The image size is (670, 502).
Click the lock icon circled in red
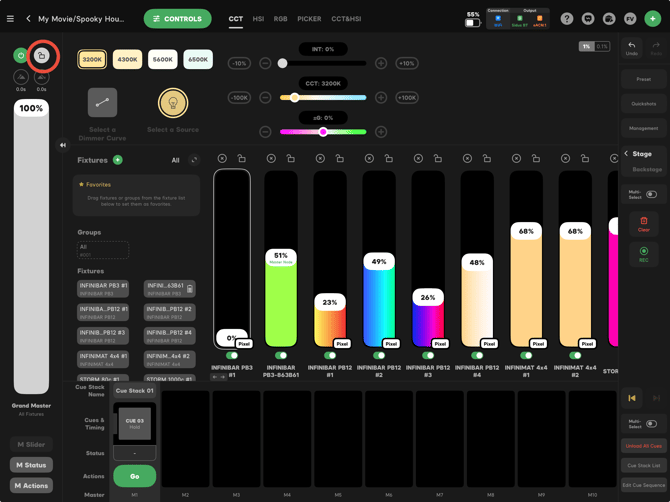click(41, 56)
